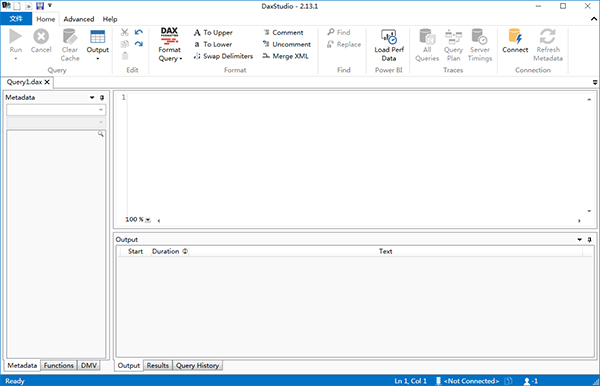Click Refresh Metadata icon

(548, 37)
